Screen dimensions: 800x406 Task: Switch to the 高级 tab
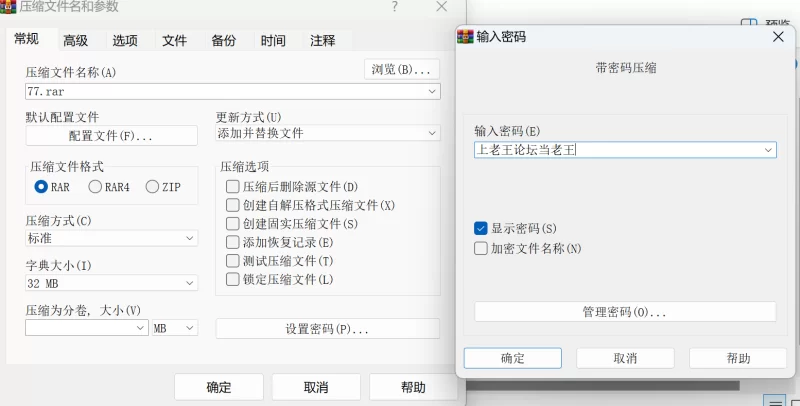click(76, 40)
